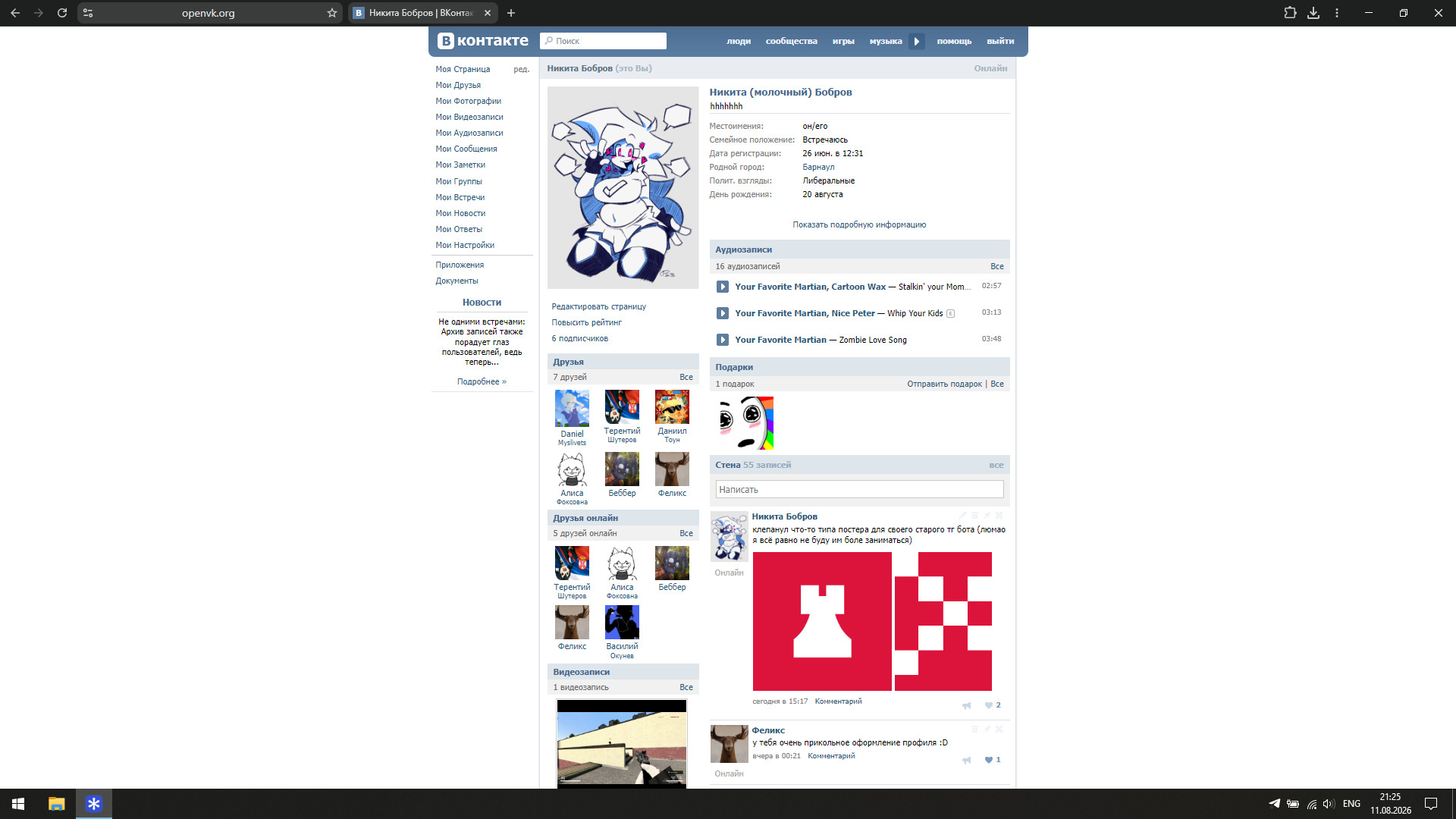Open the 6 подписчиков list
The width and height of the screenshot is (1456, 819).
580,338
